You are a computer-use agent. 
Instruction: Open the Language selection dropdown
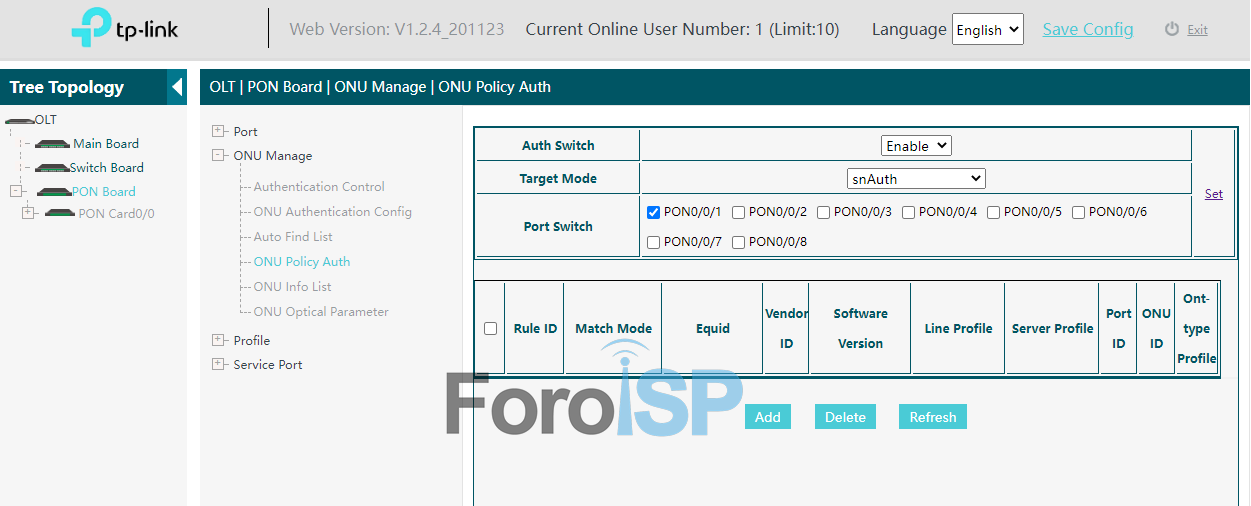[987, 29]
